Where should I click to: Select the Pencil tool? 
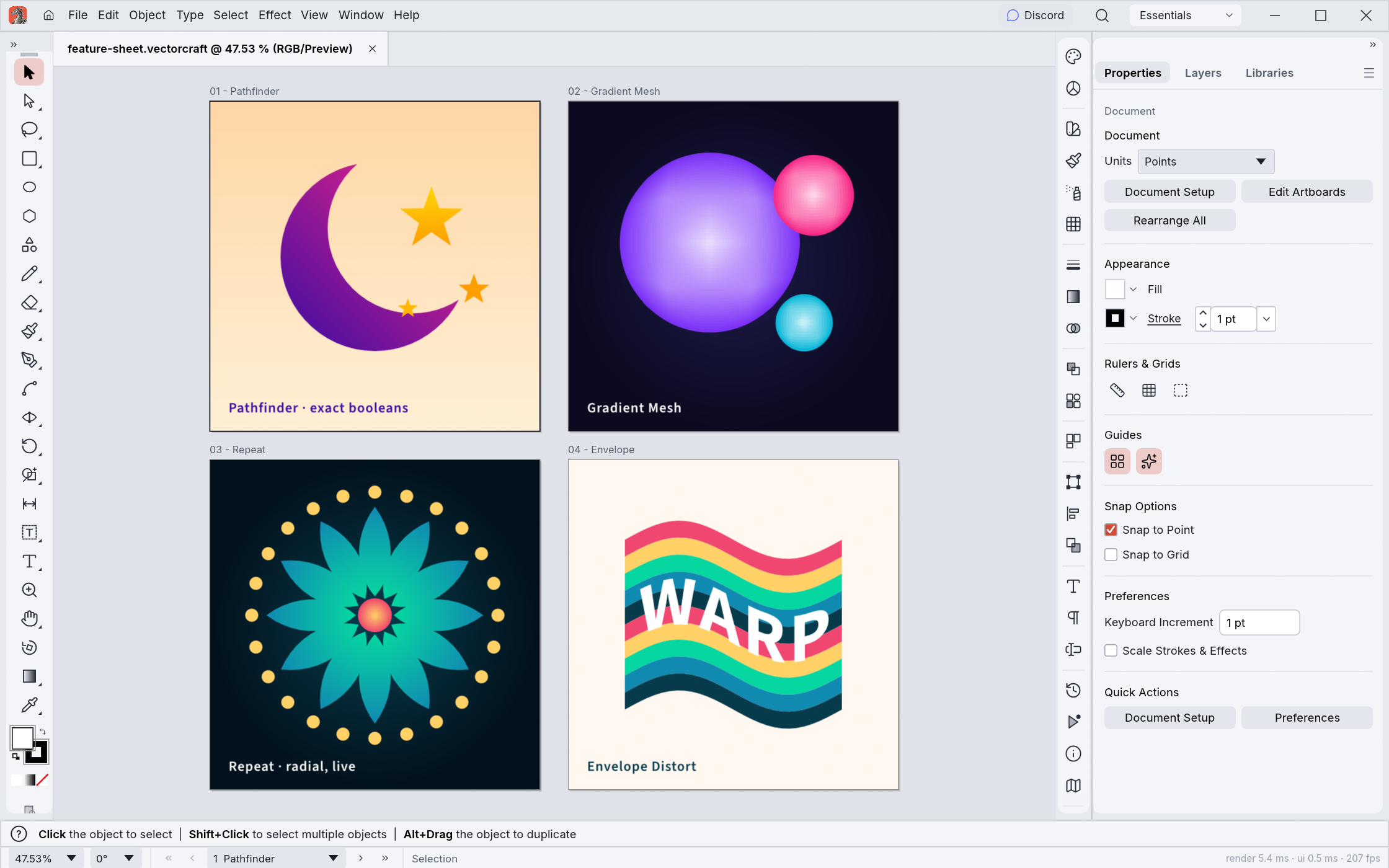point(29,273)
